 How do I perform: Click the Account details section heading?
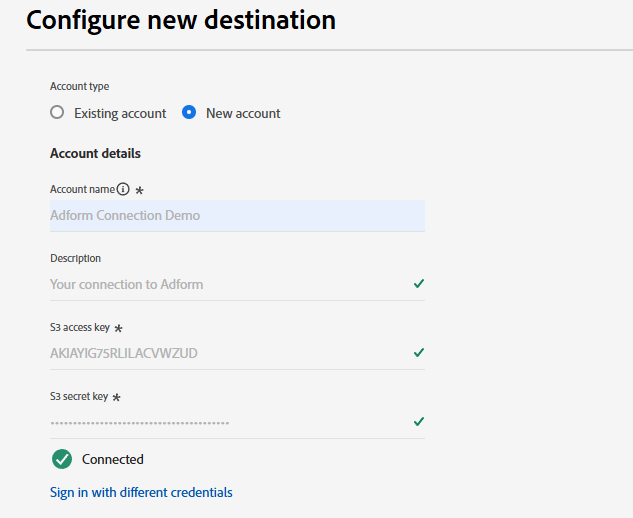[x=95, y=153]
